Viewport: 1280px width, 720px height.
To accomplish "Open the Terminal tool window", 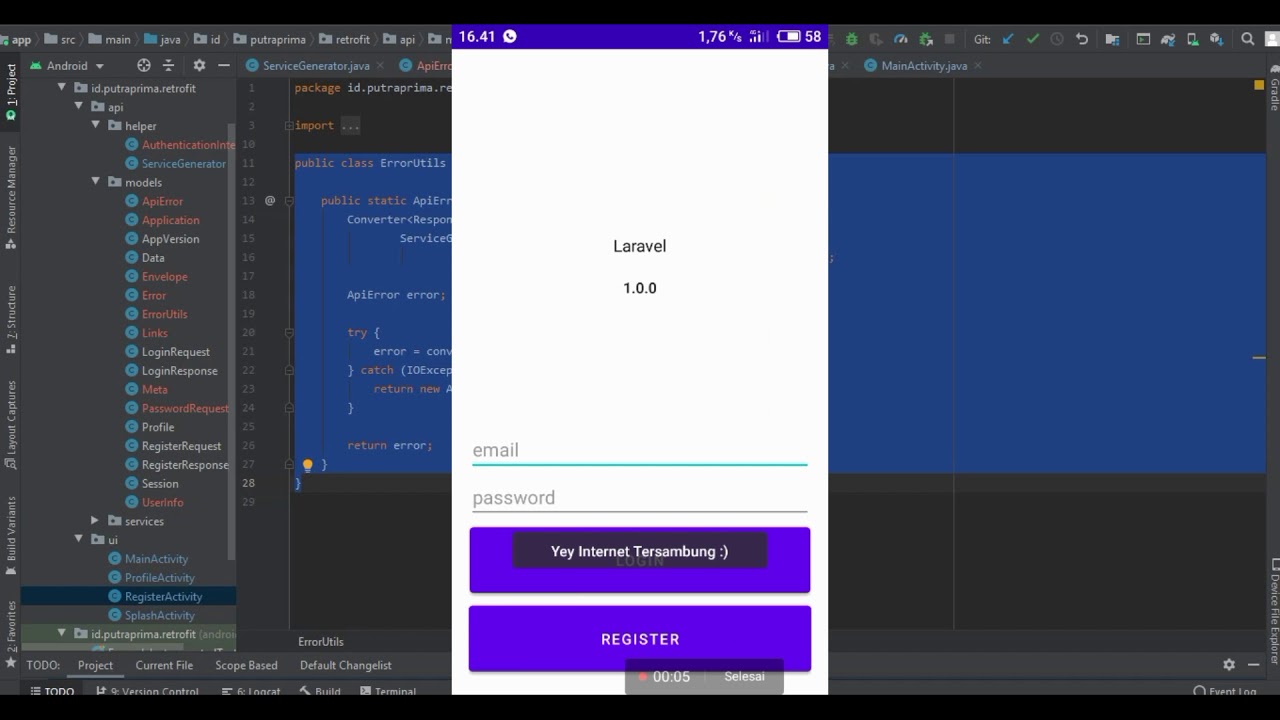I will pyautogui.click(x=388, y=691).
